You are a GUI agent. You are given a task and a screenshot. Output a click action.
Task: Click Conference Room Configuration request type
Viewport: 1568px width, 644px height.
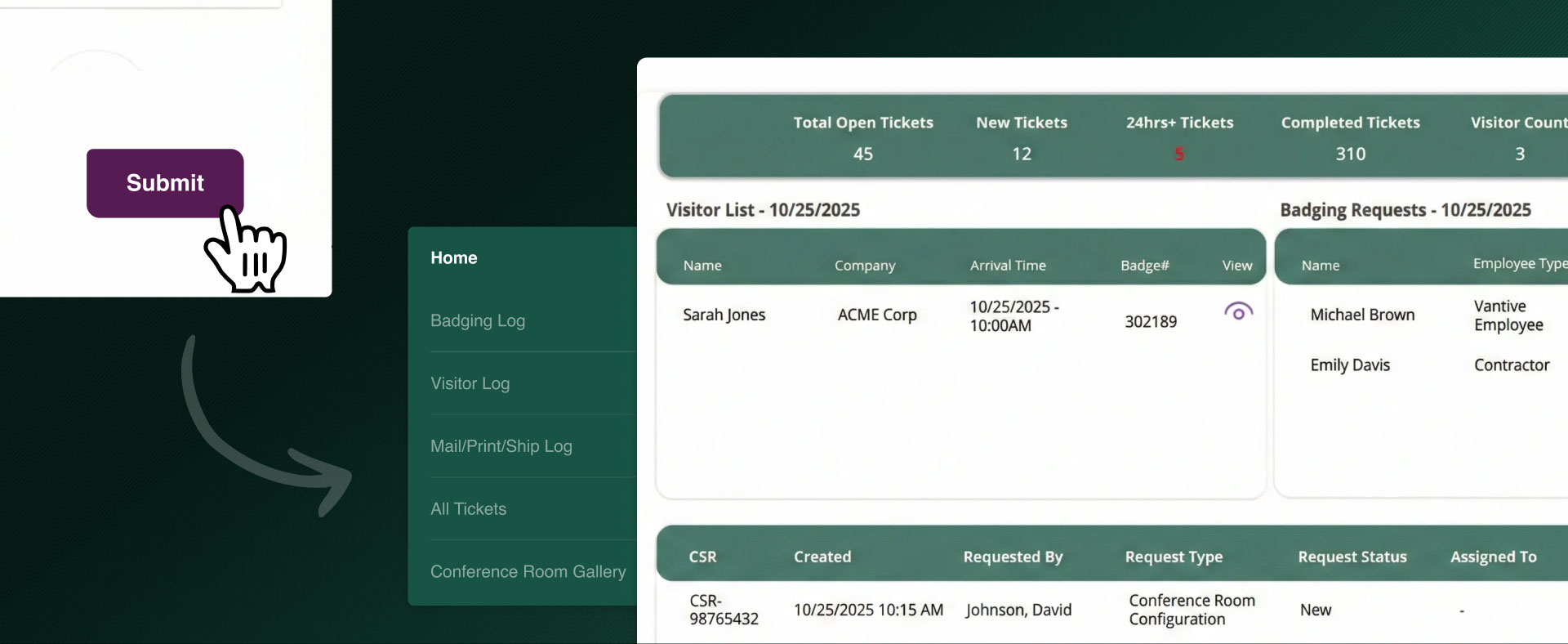(x=1192, y=610)
